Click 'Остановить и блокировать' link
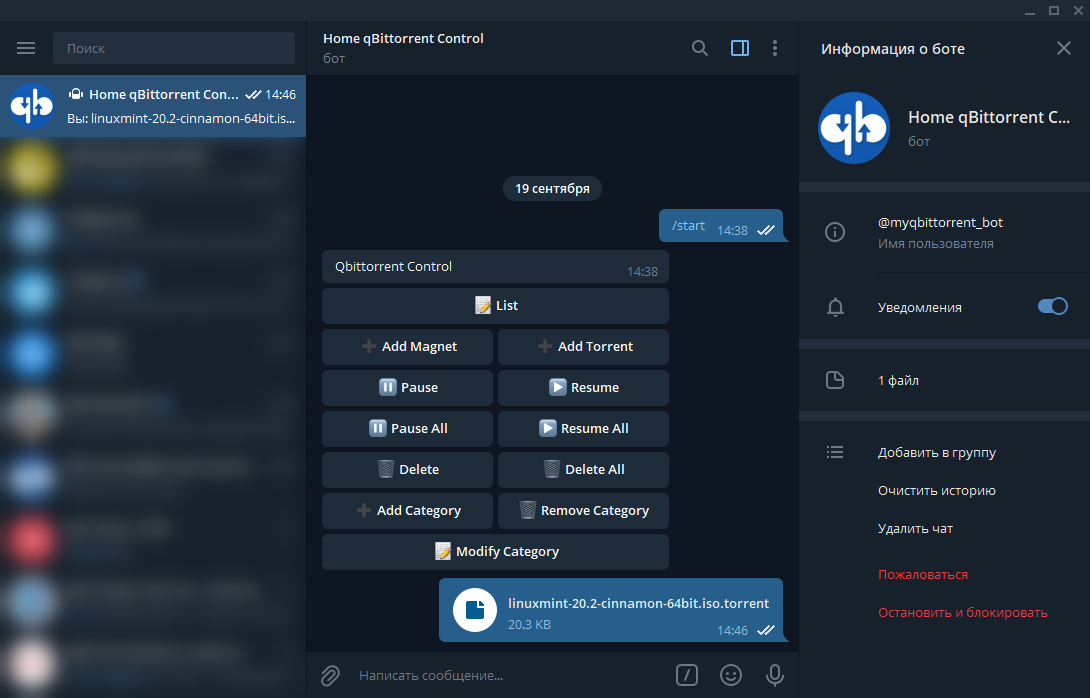The image size is (1090, 698). pyautogui.click(x=962, y=612)
